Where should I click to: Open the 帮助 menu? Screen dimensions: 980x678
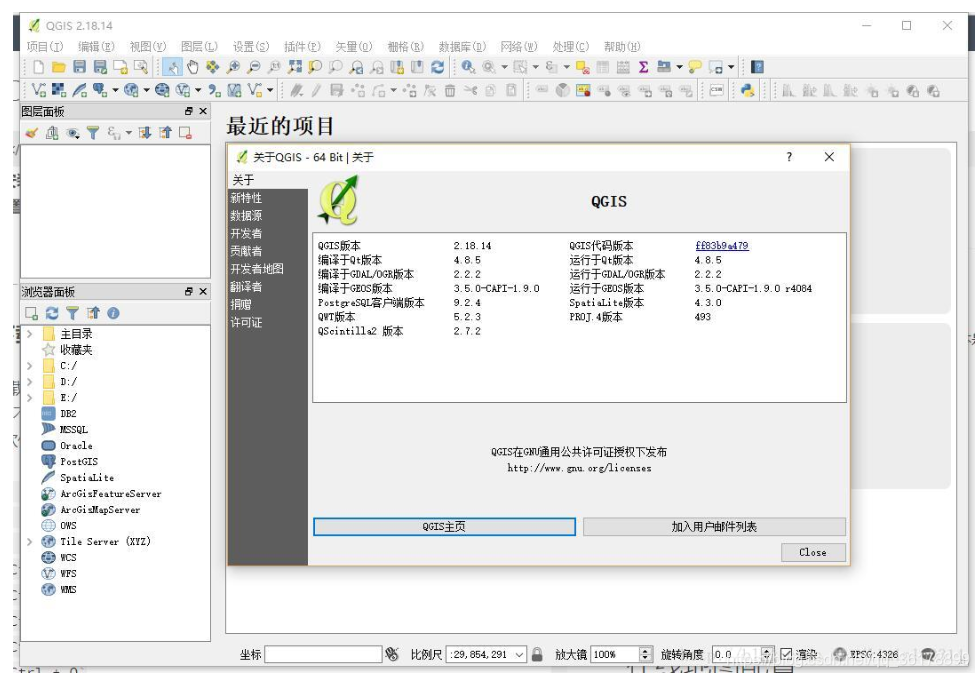tap(622, 46)
